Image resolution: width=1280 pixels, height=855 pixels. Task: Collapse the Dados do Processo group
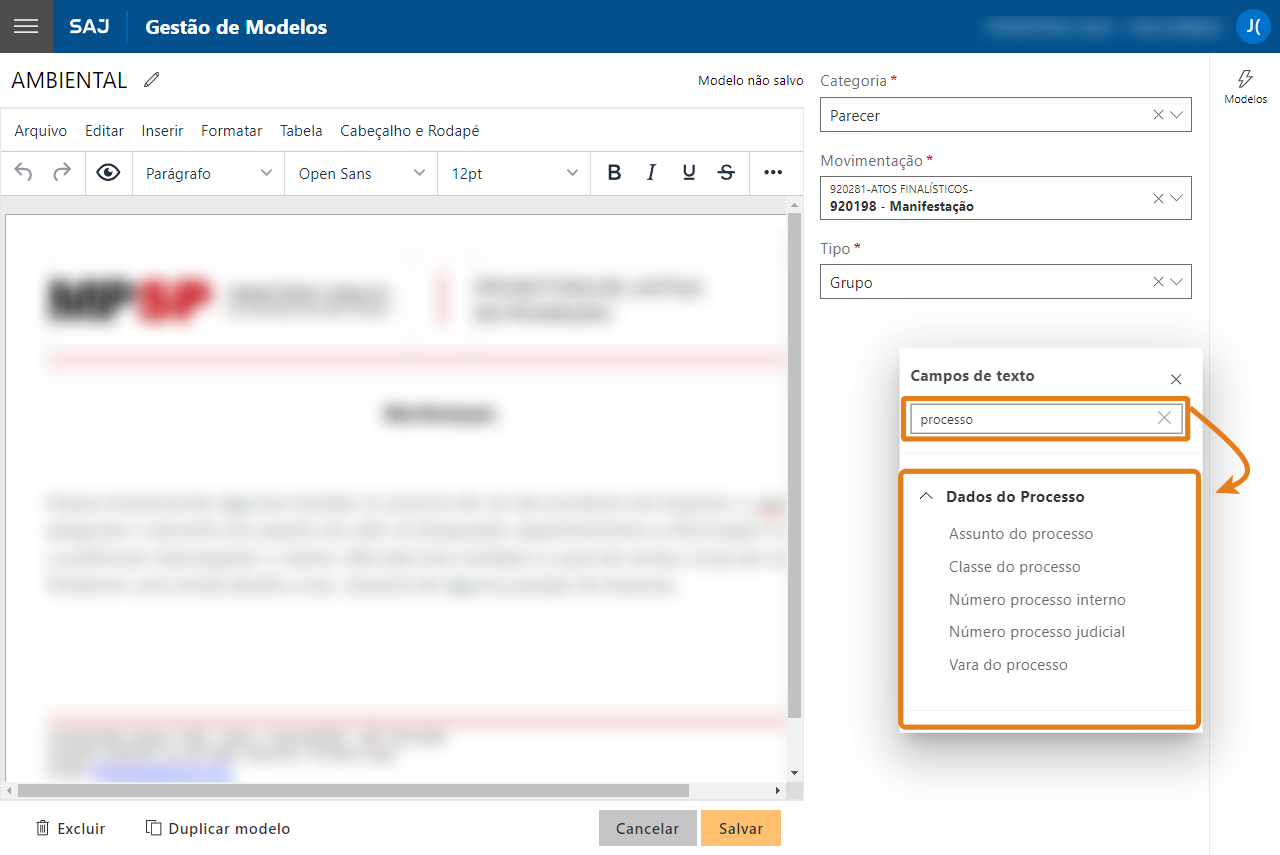(x=926, y=496)
